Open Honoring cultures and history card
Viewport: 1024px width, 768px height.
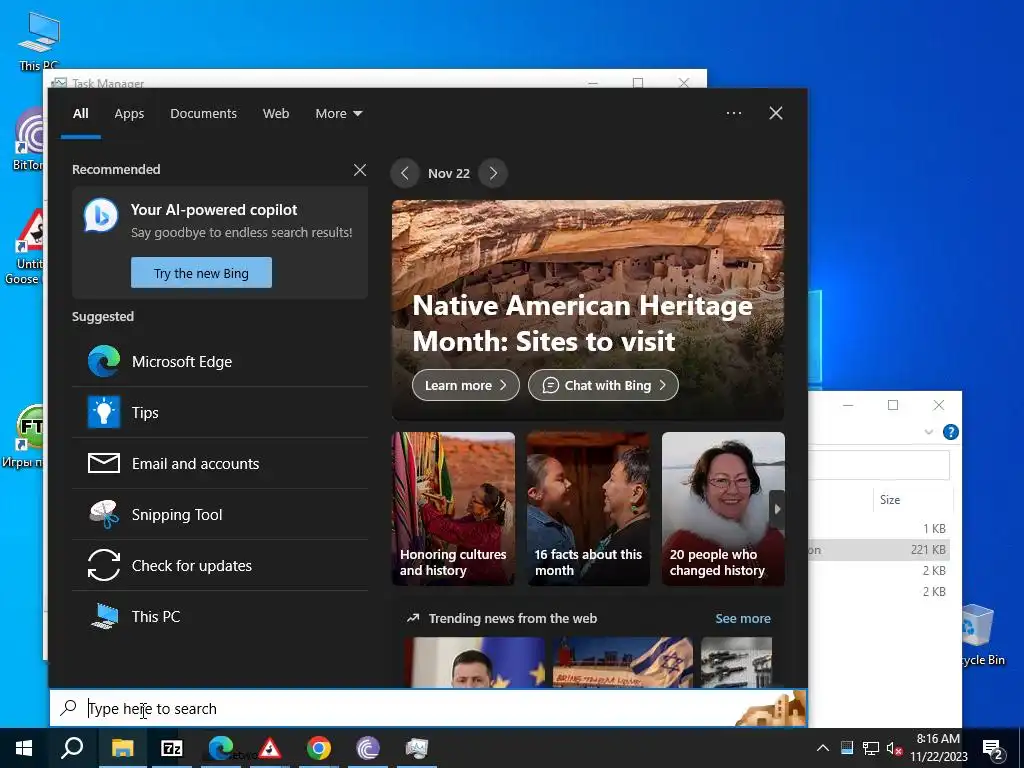click(453, 509)
